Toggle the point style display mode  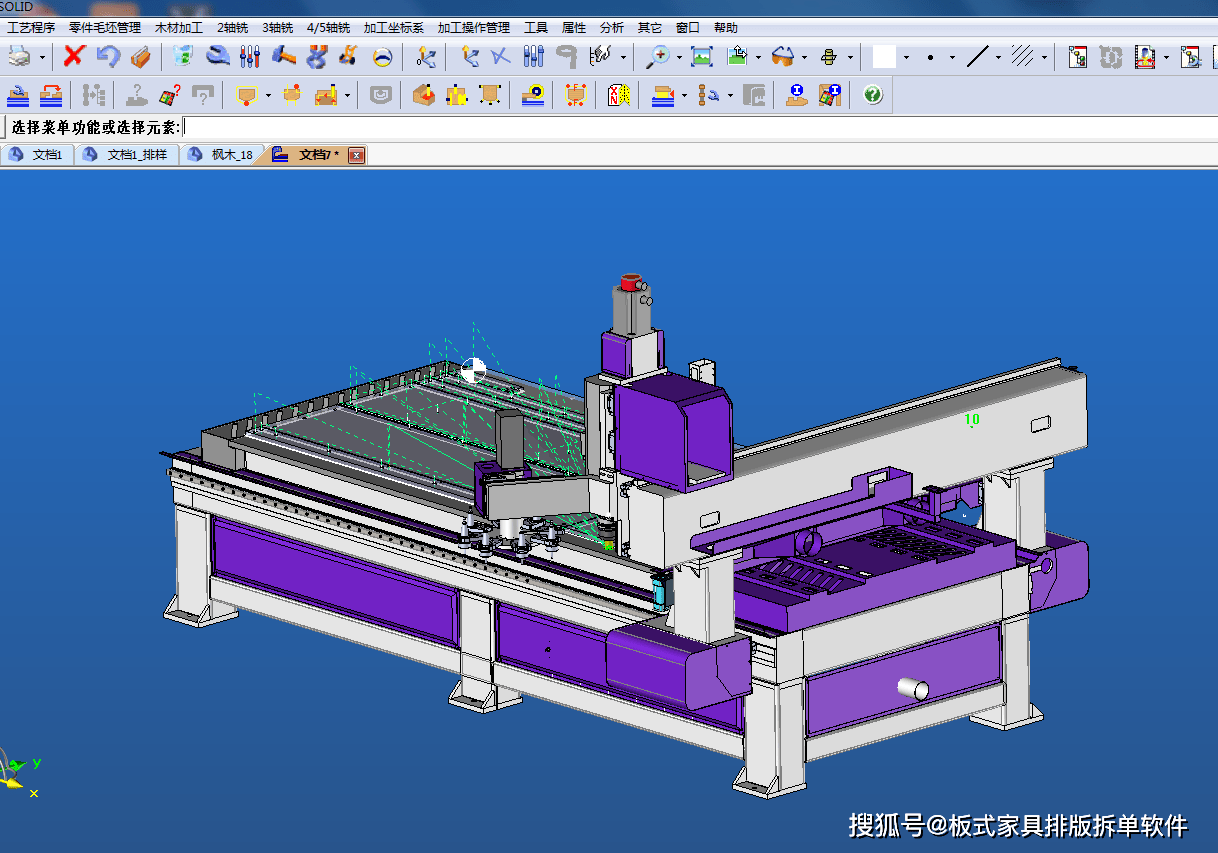[931, 57]
